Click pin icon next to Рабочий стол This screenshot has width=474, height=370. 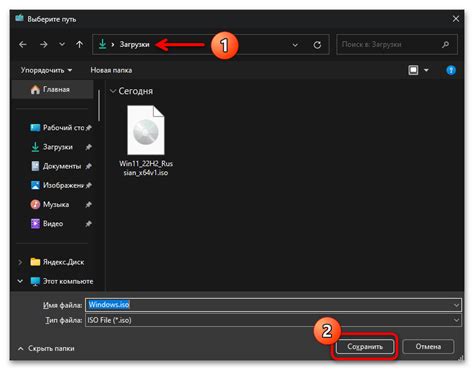(88, 128)
